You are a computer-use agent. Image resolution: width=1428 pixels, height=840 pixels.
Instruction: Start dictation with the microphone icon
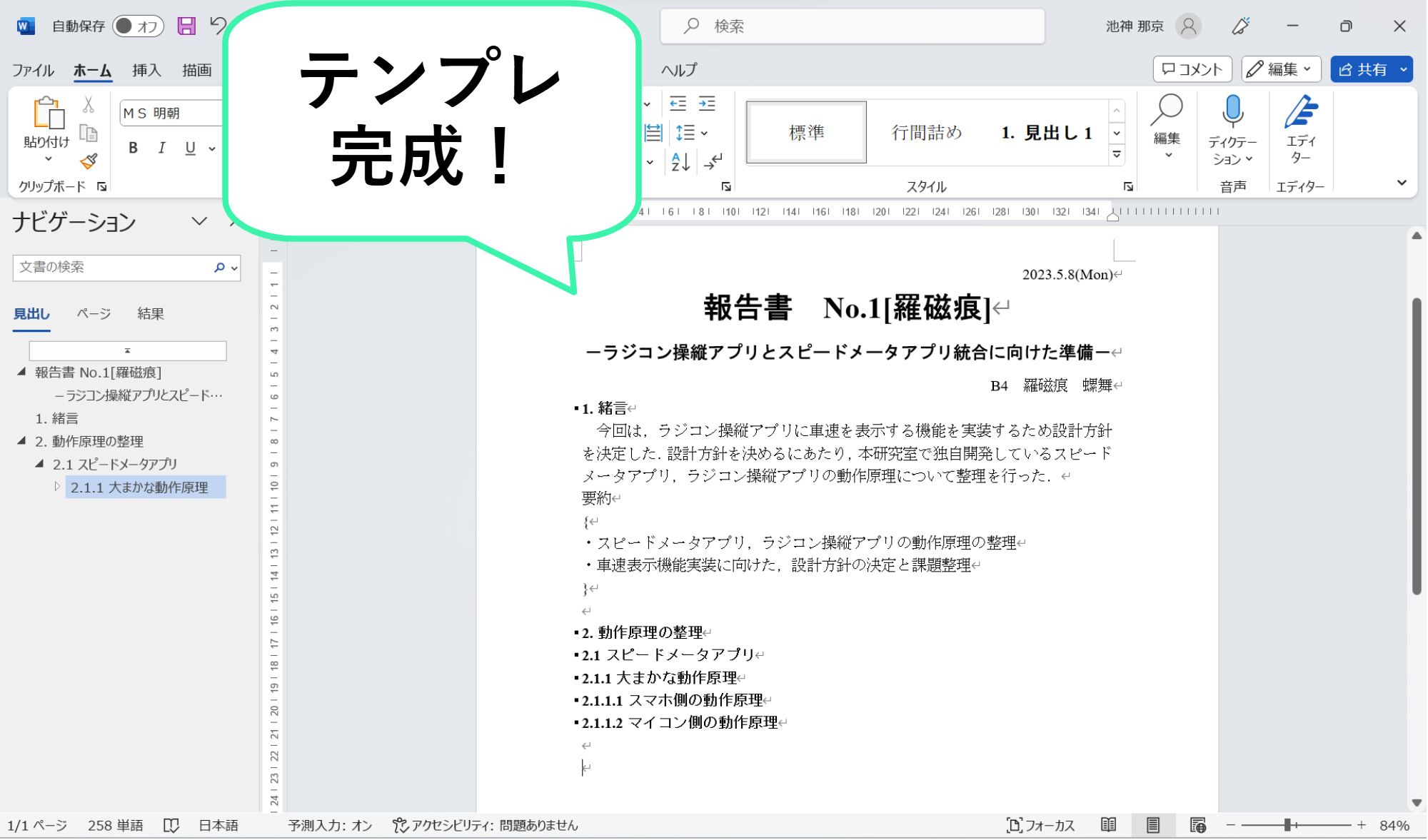[x=1232, y=111]
